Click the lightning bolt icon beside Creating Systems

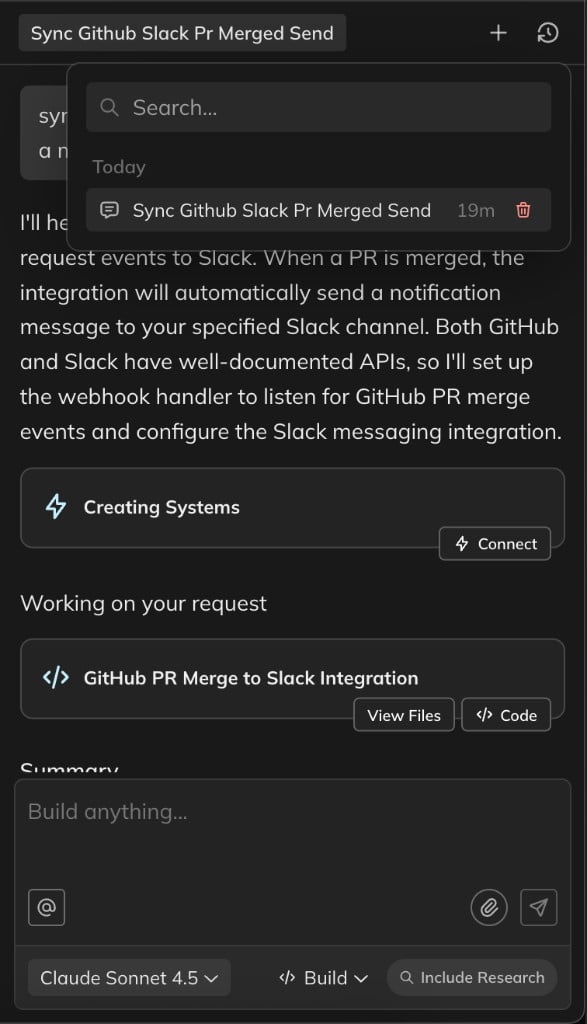click(56, 507)
